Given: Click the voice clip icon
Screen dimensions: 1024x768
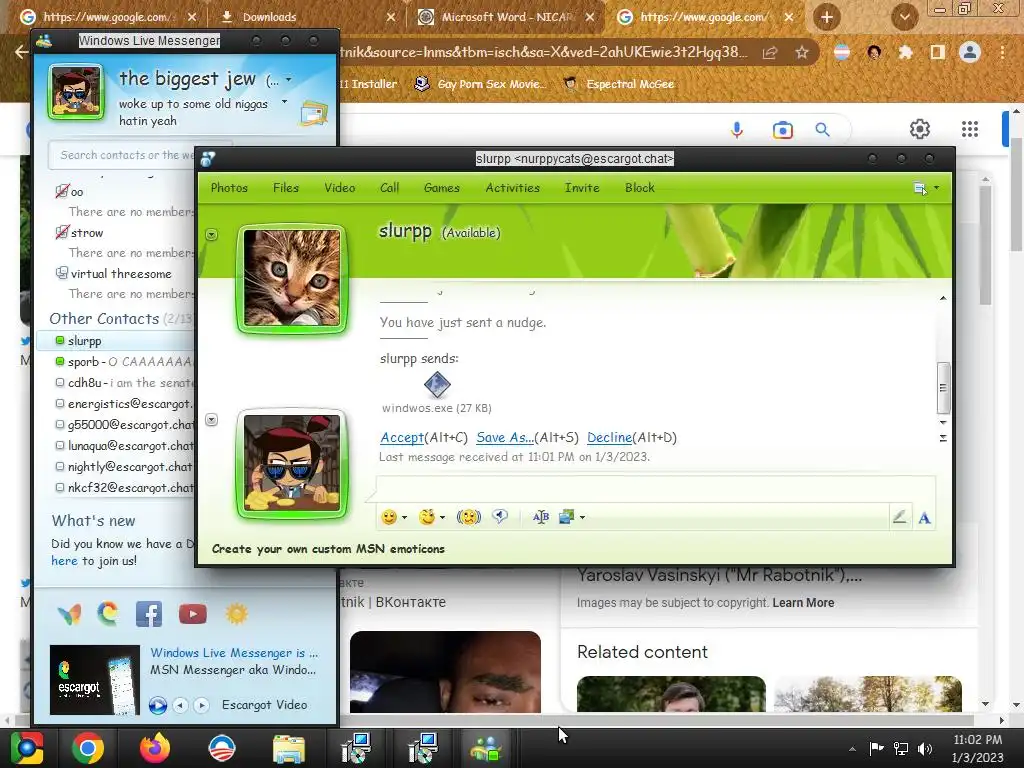Looking at the screenshot, I should click(x=500, y=517).
